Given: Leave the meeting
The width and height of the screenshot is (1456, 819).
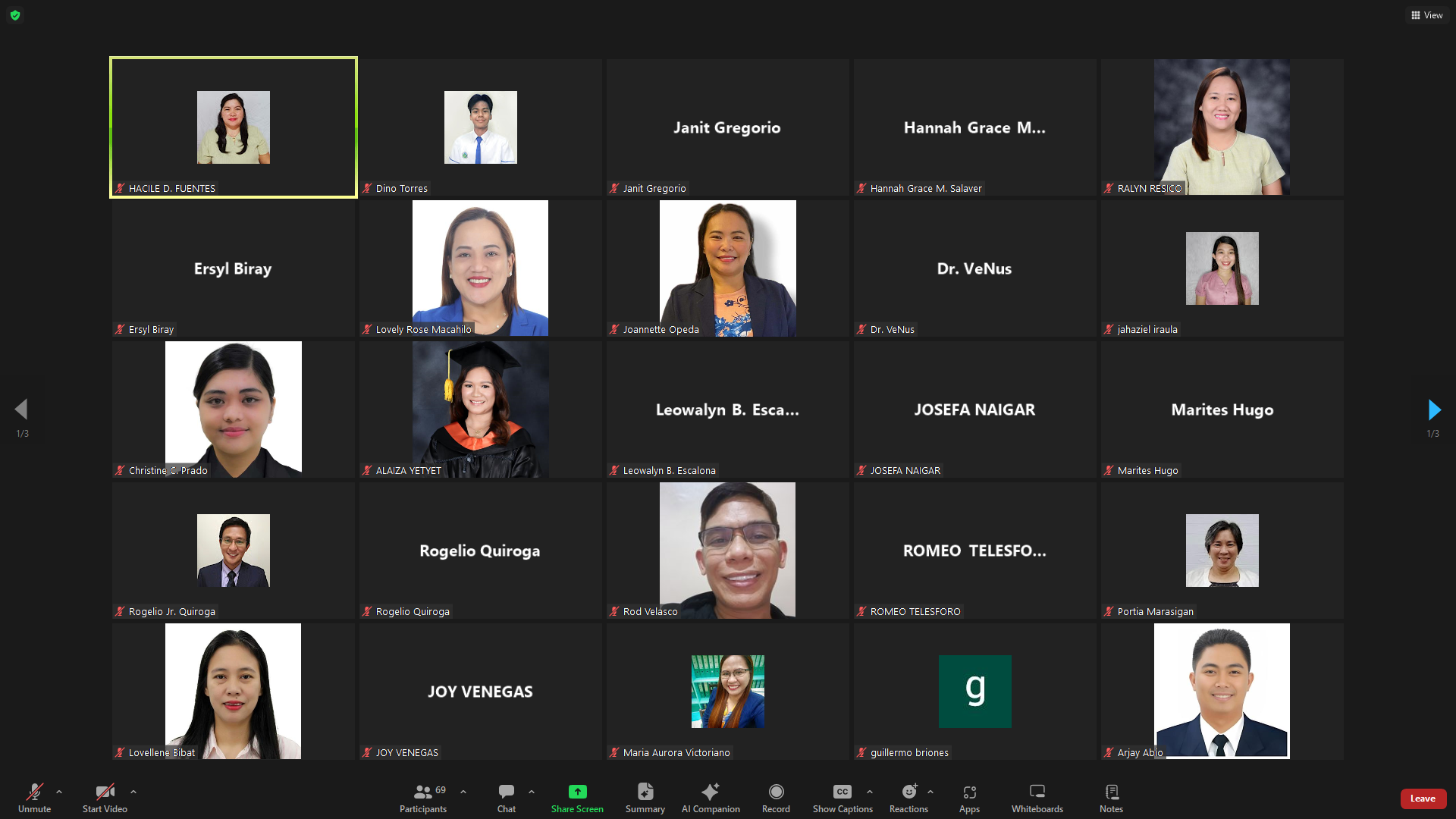Looking at the screenshot, I should 1423,799.
